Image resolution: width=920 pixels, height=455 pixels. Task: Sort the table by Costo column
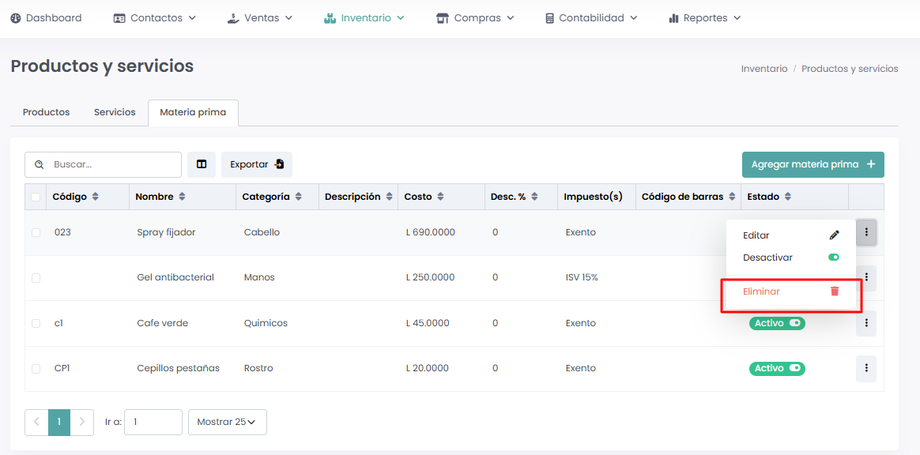(440, 197)
